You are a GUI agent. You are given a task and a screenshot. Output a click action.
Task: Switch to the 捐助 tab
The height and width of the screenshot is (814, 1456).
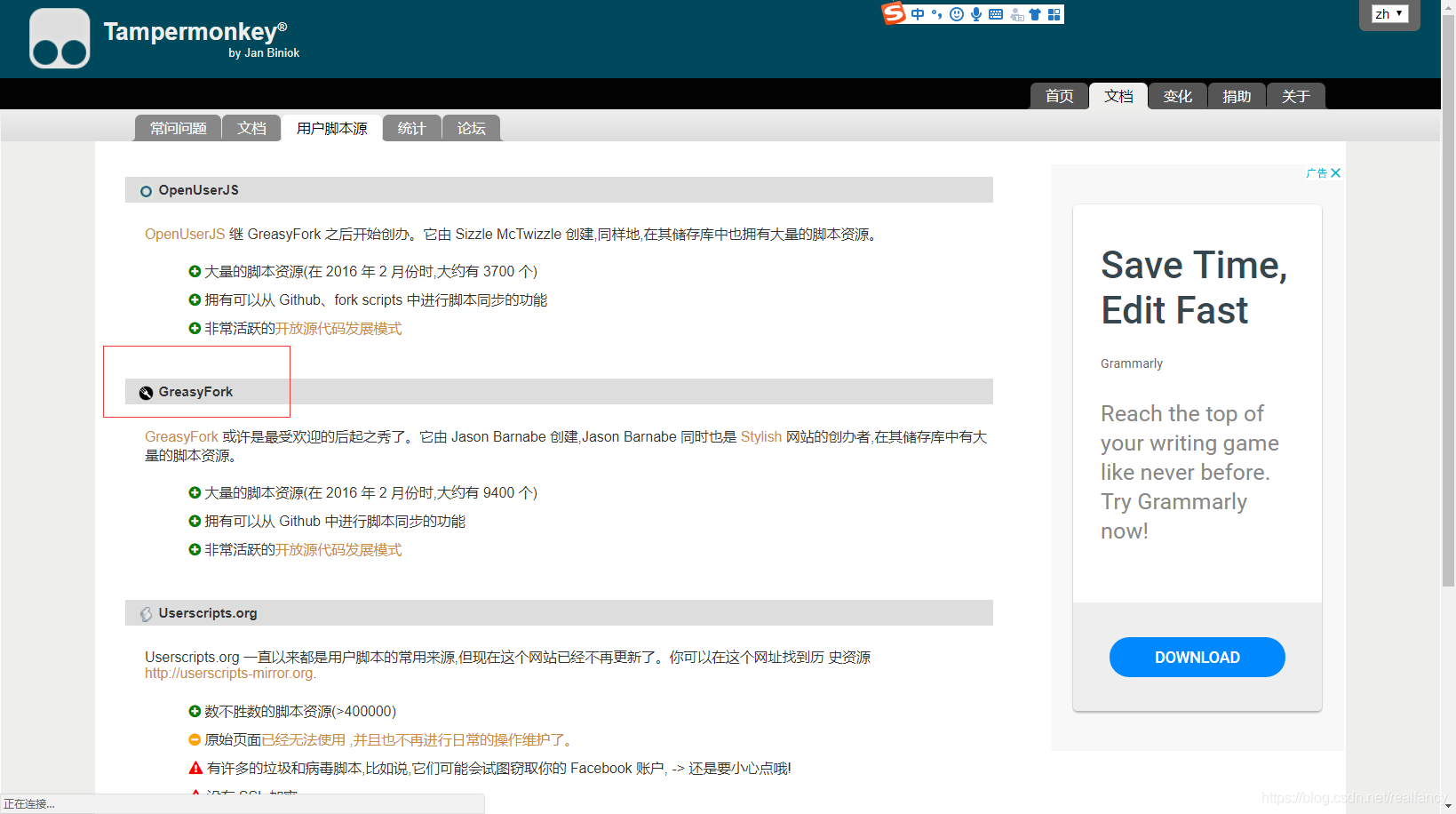click(x=1237, y=96)
